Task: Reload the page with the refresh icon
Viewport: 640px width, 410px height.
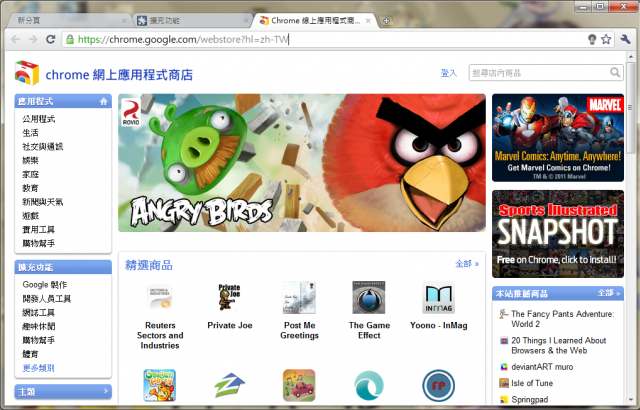Action: (x=50, y=39)
